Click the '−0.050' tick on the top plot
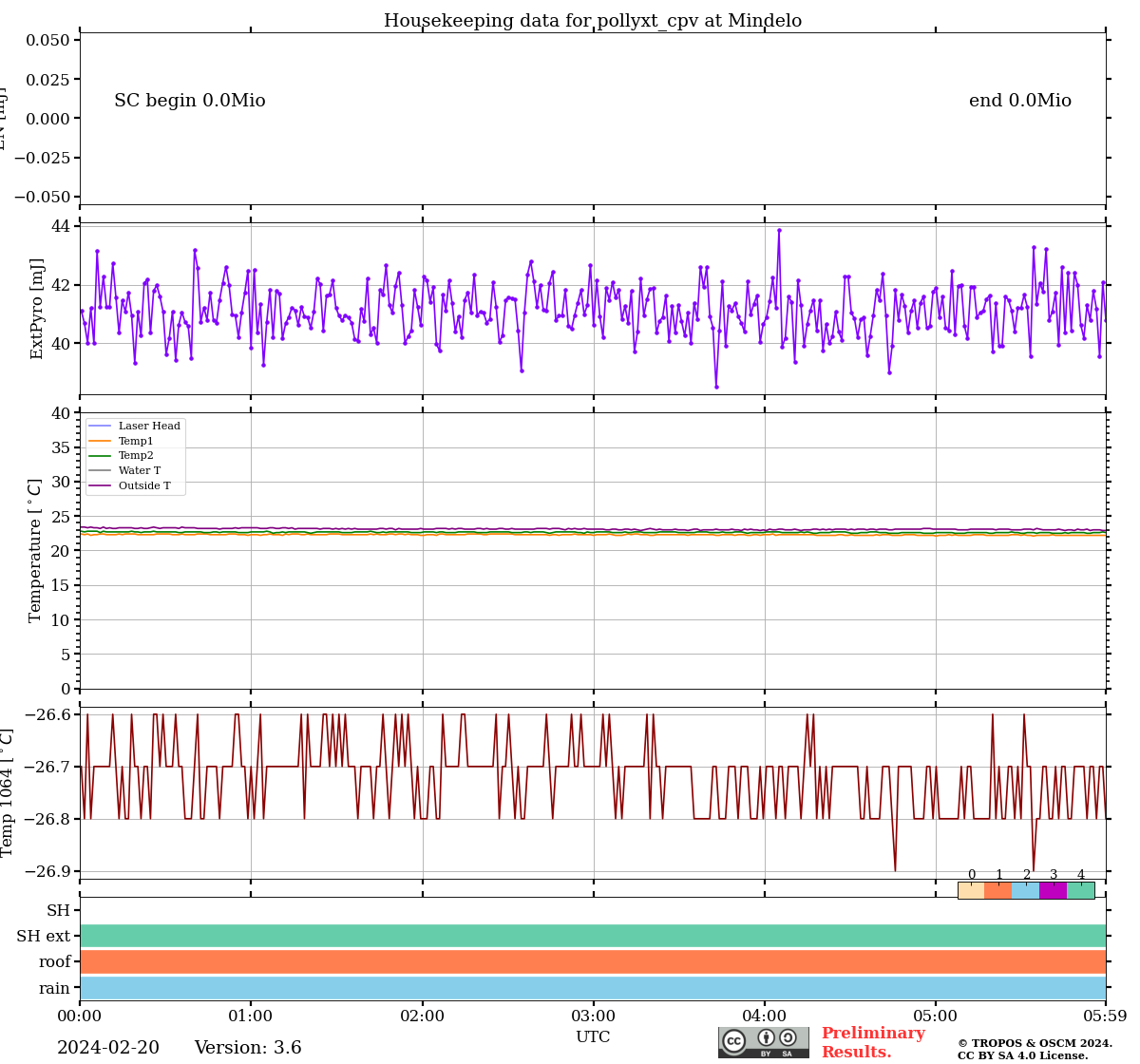This screenshot has width=1140, height=1064. pyautogui.click(x=40, y=197)
